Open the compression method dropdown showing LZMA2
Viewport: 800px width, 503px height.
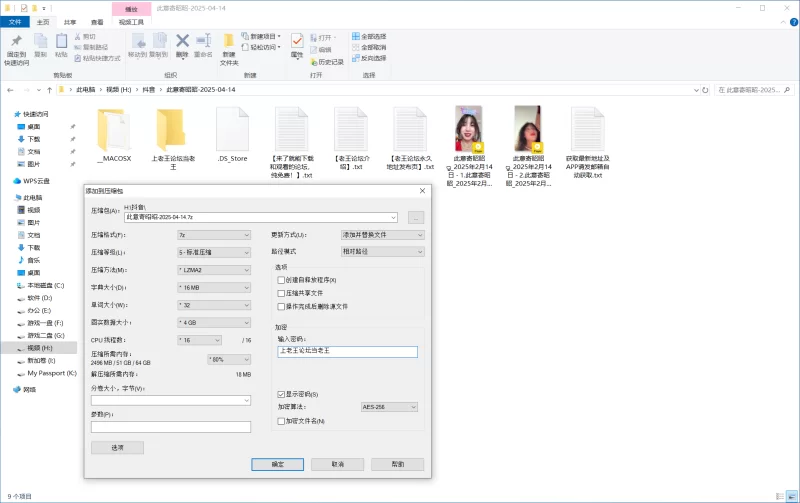[x=214, y=270]
